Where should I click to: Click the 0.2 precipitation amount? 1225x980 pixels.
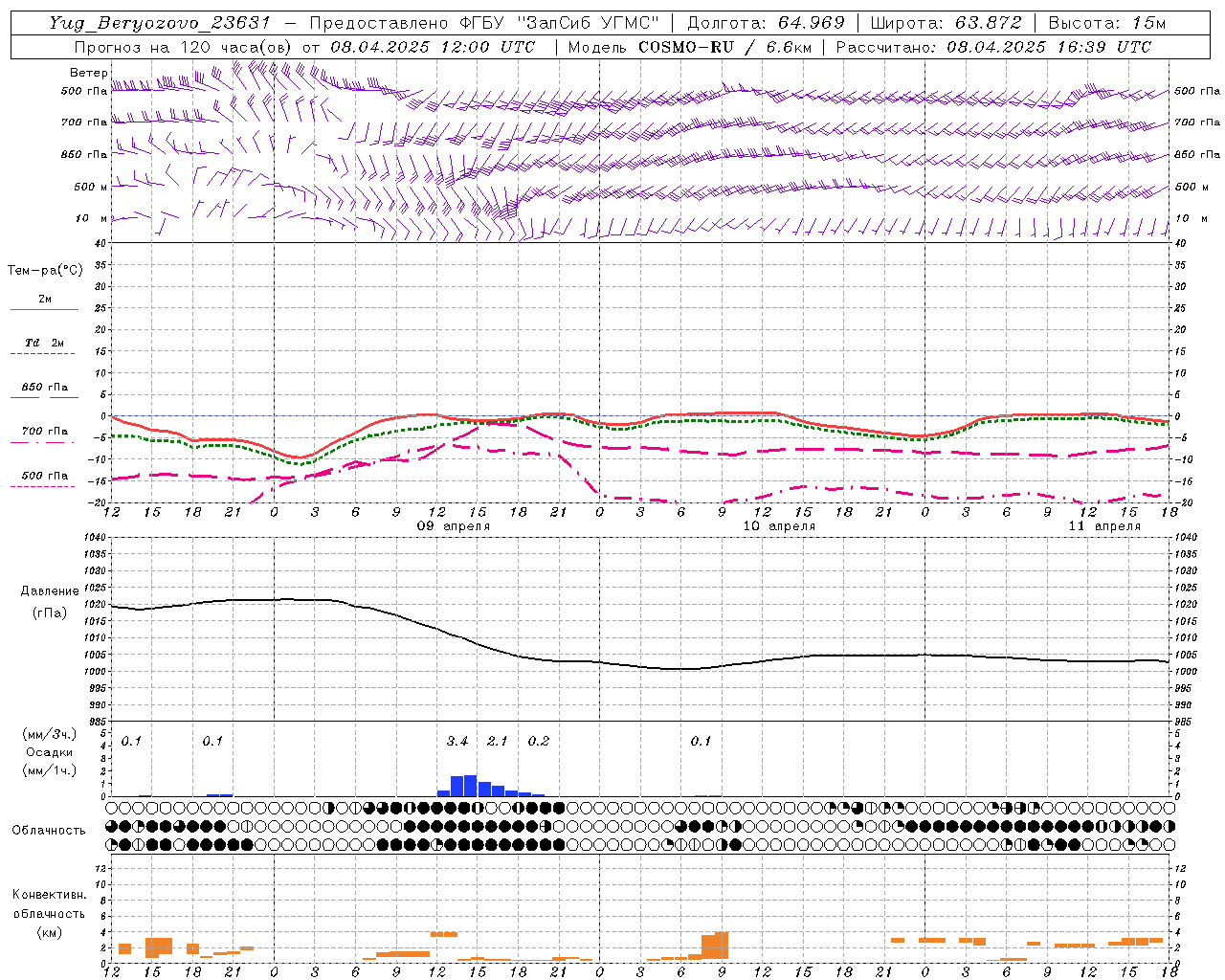[x=539, y=742]
